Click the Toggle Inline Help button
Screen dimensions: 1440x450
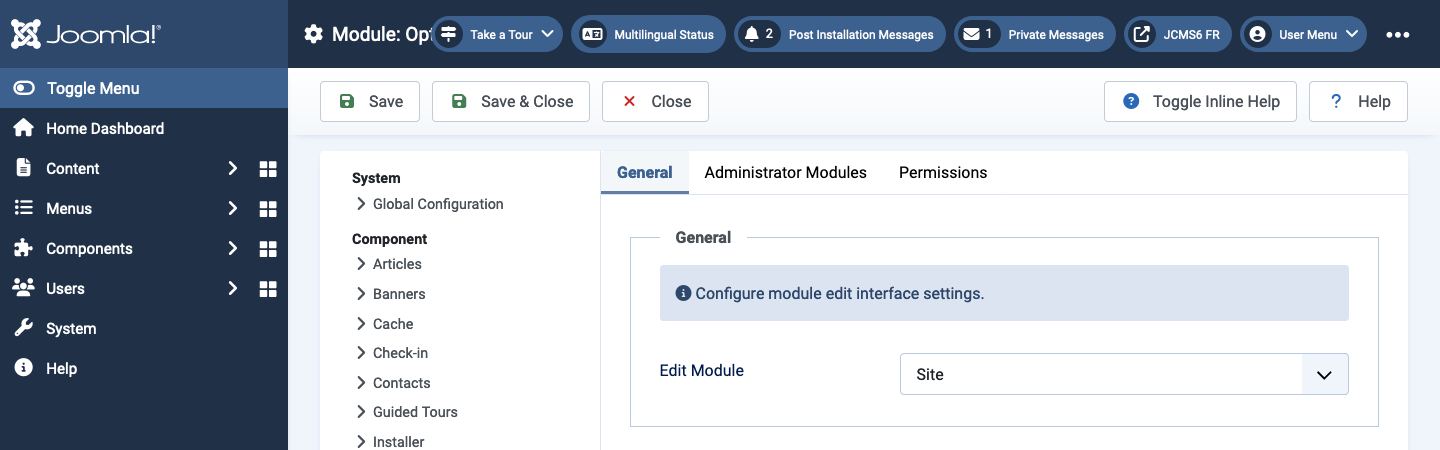[x=1200, y=101]
